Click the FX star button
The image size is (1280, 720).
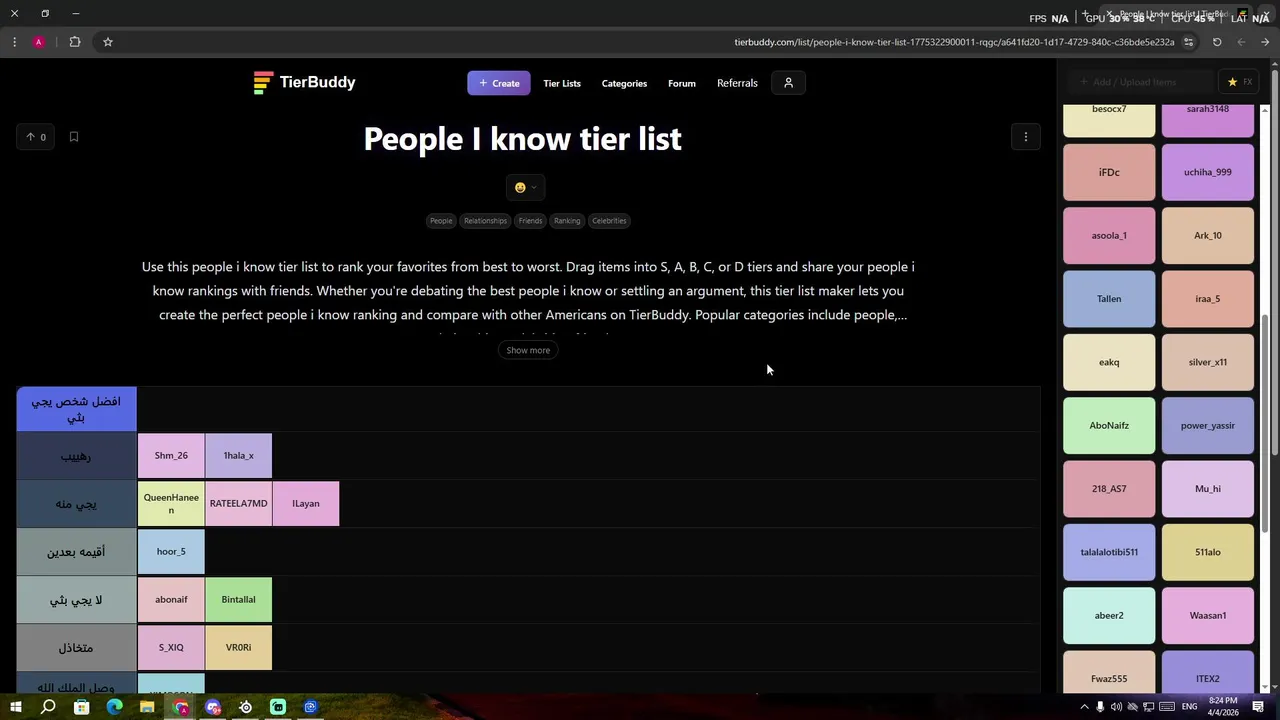click(x=1240, y=82)
